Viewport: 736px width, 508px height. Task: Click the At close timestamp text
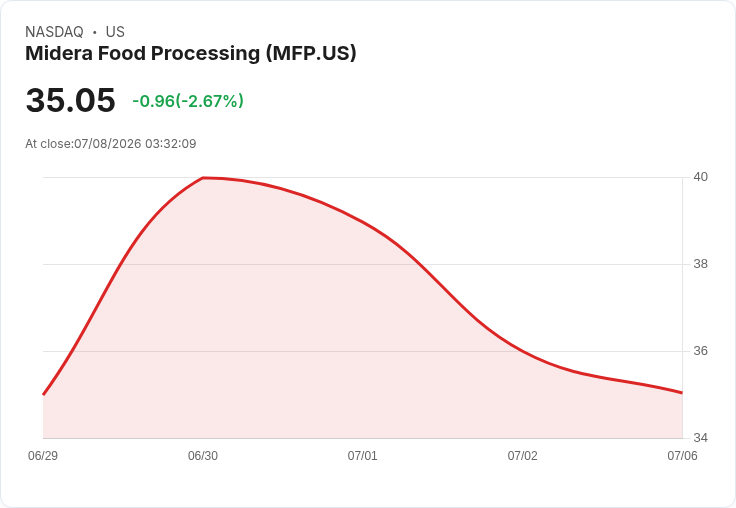point(111,144)
